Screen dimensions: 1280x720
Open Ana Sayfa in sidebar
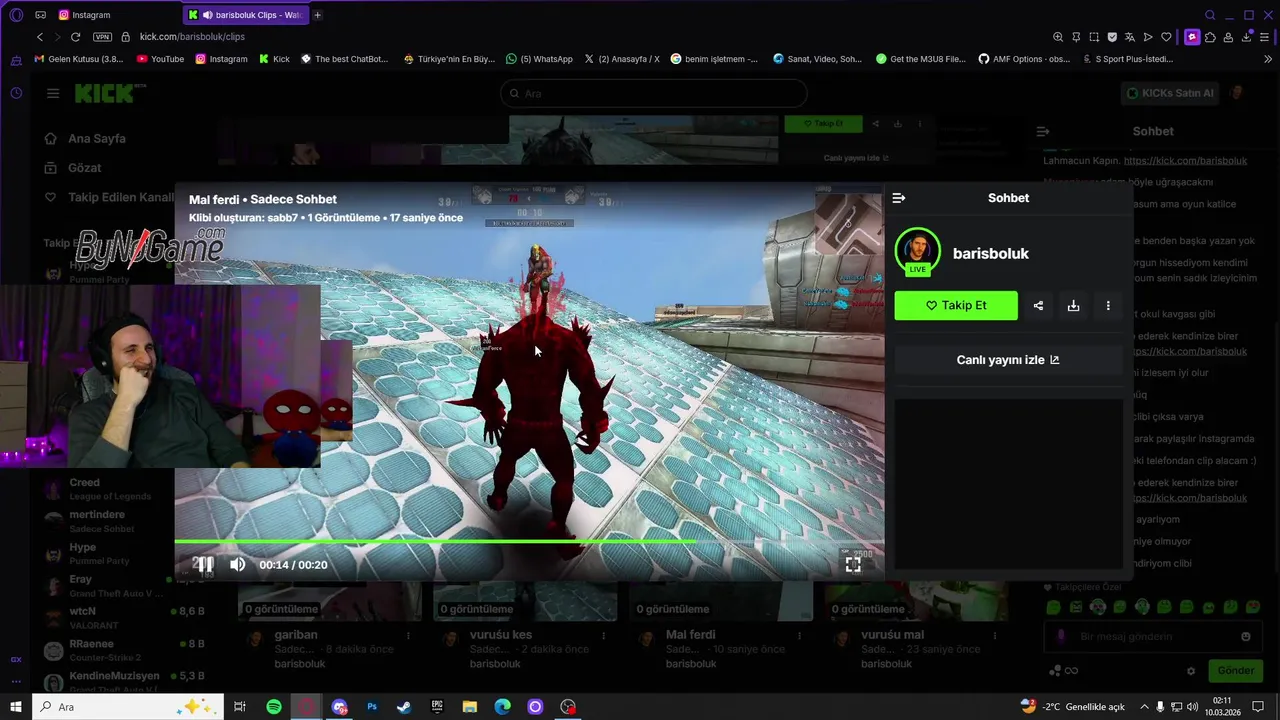coord(97,139)
